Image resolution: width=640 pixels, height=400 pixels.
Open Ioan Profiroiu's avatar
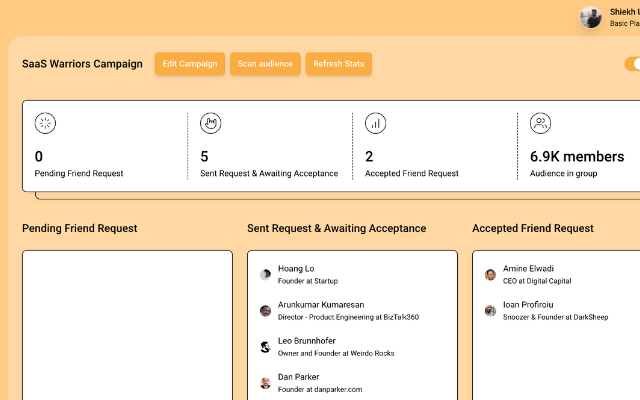click(490, 311)
